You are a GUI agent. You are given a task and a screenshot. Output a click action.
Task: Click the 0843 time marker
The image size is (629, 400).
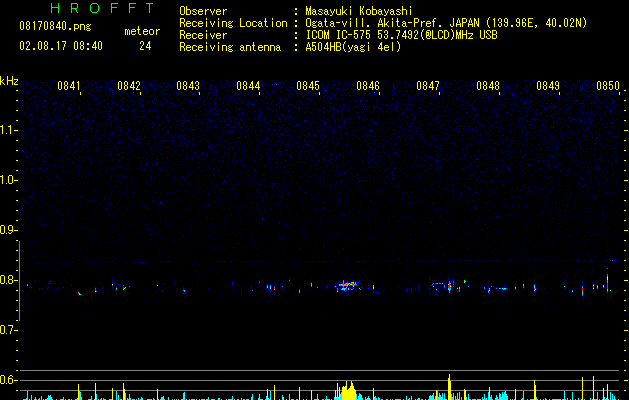click(x=188, y=86)
